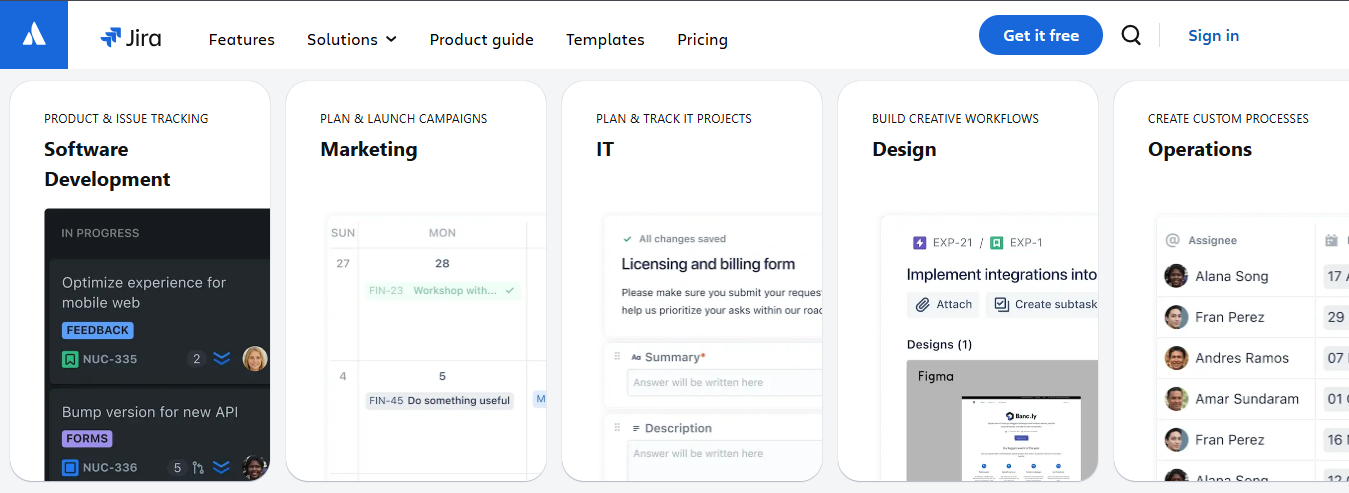Click the @ icon in Assignee header

click(1173, 240)
